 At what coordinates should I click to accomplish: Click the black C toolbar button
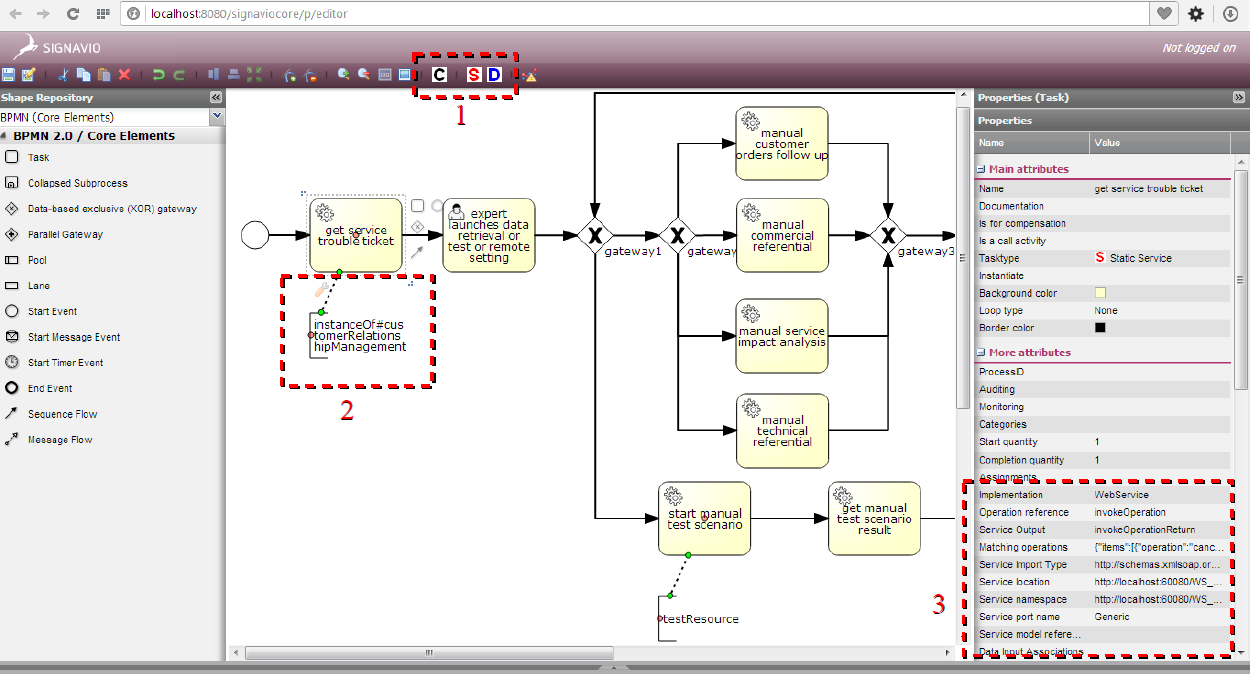click(x=439, y=75)
